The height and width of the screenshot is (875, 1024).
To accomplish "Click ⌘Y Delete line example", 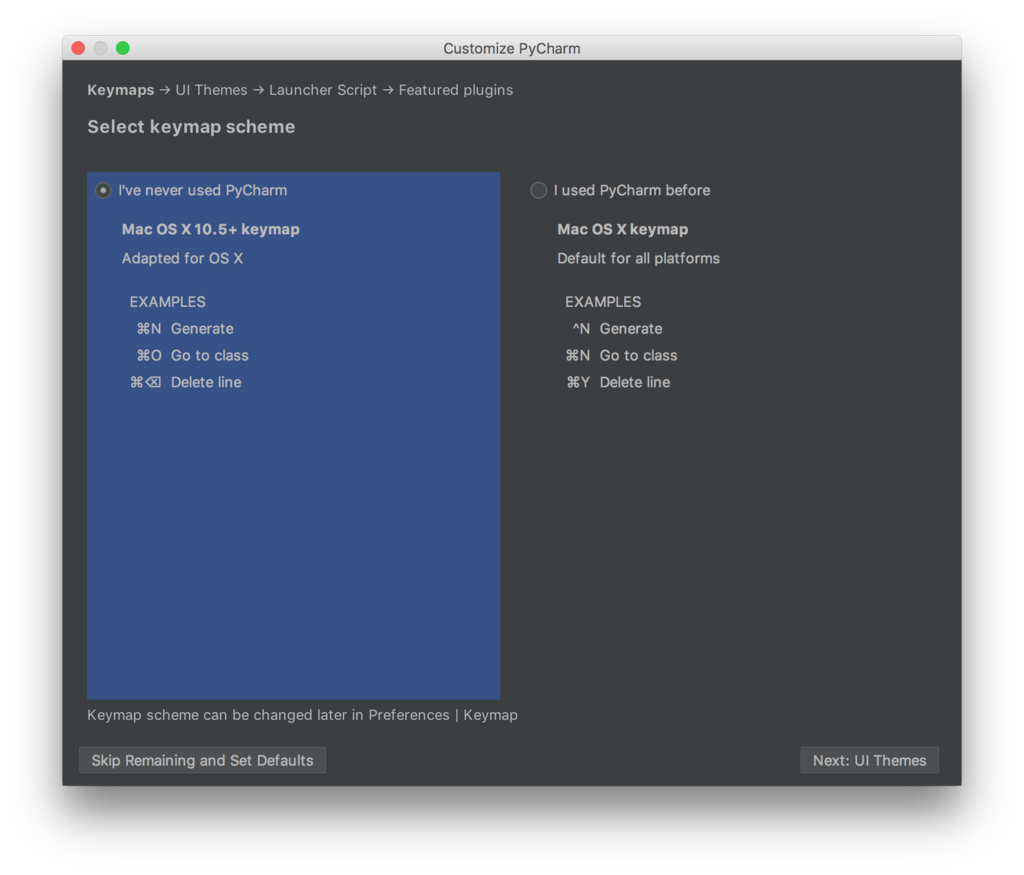I will pos(618,382).
